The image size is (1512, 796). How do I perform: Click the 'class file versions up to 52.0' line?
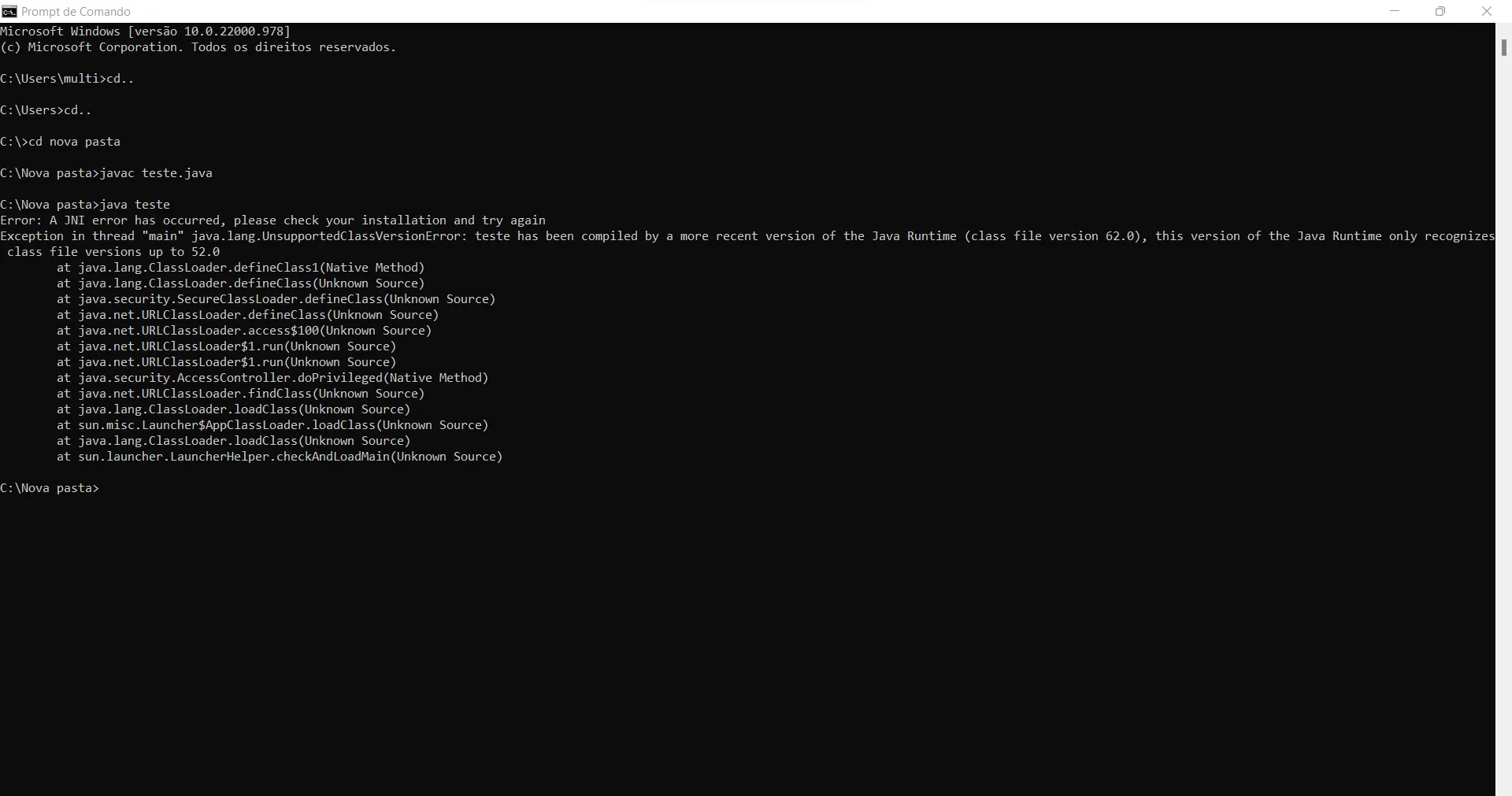click(113, 252)
